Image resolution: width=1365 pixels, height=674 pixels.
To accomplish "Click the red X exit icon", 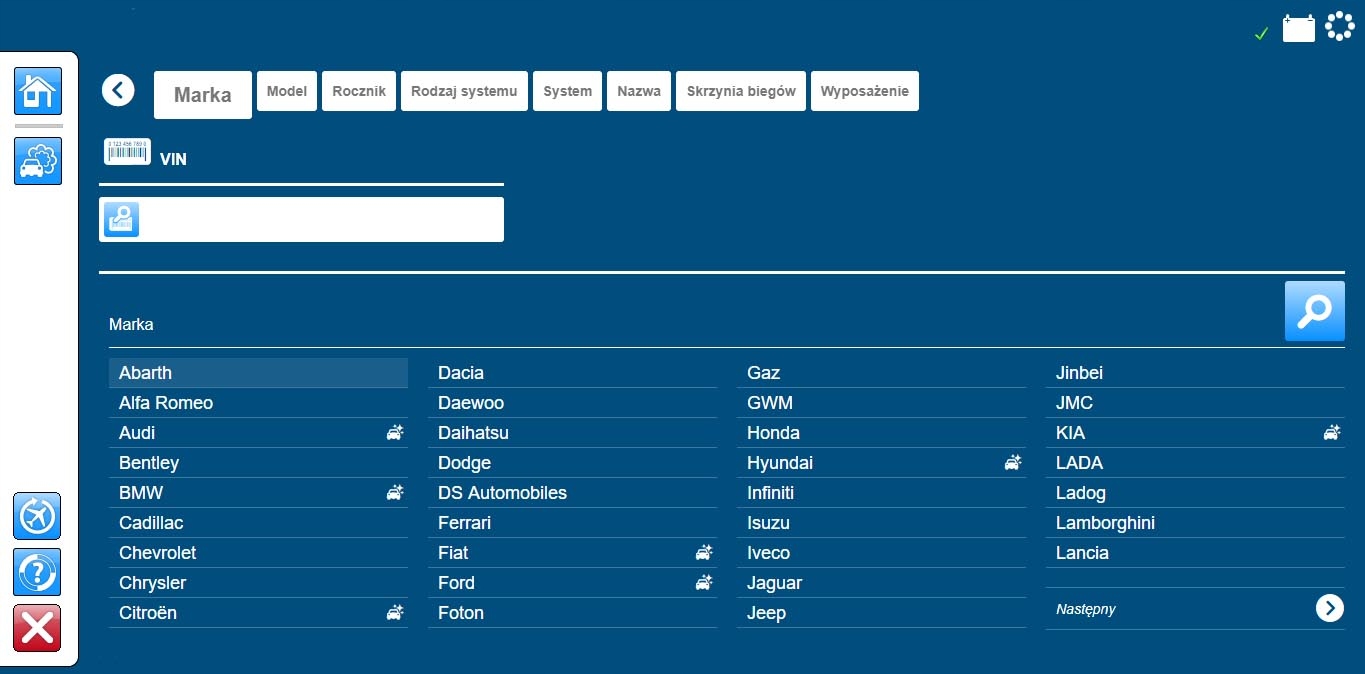I will pyautogui.click(x=38, y=628).
